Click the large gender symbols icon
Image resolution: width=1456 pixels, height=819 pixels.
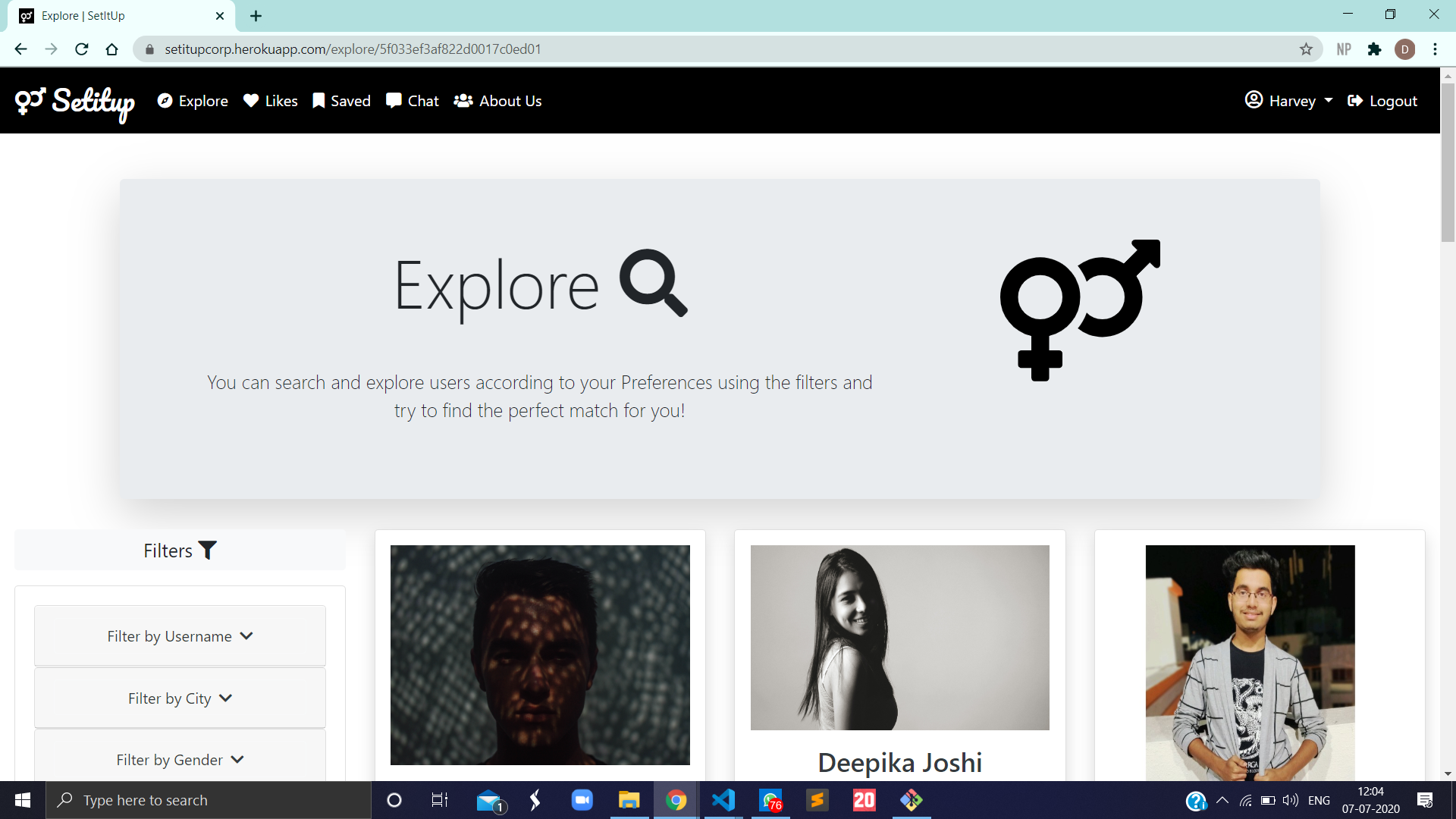(x=1079, y=310)
